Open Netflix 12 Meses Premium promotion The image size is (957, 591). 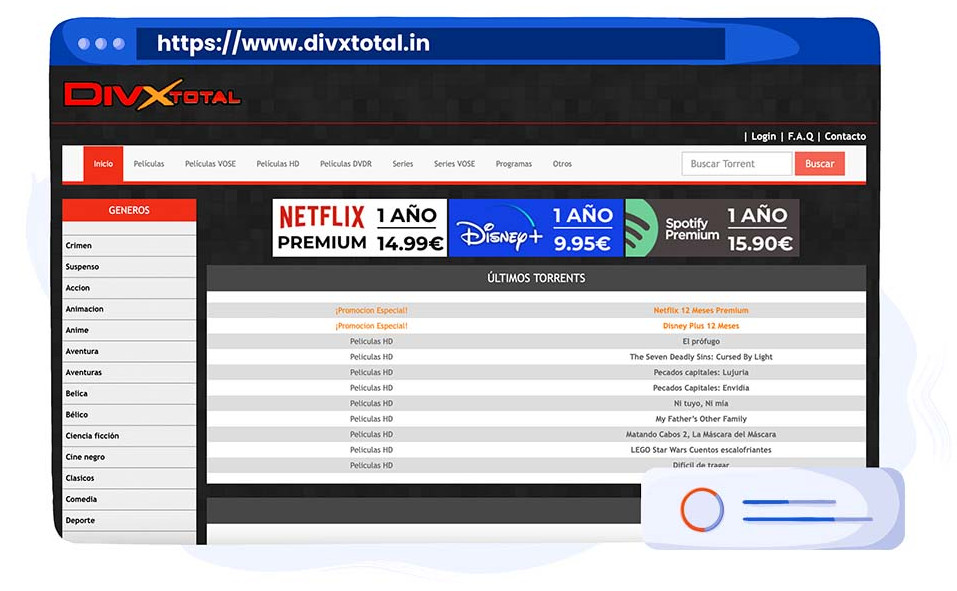701,310
